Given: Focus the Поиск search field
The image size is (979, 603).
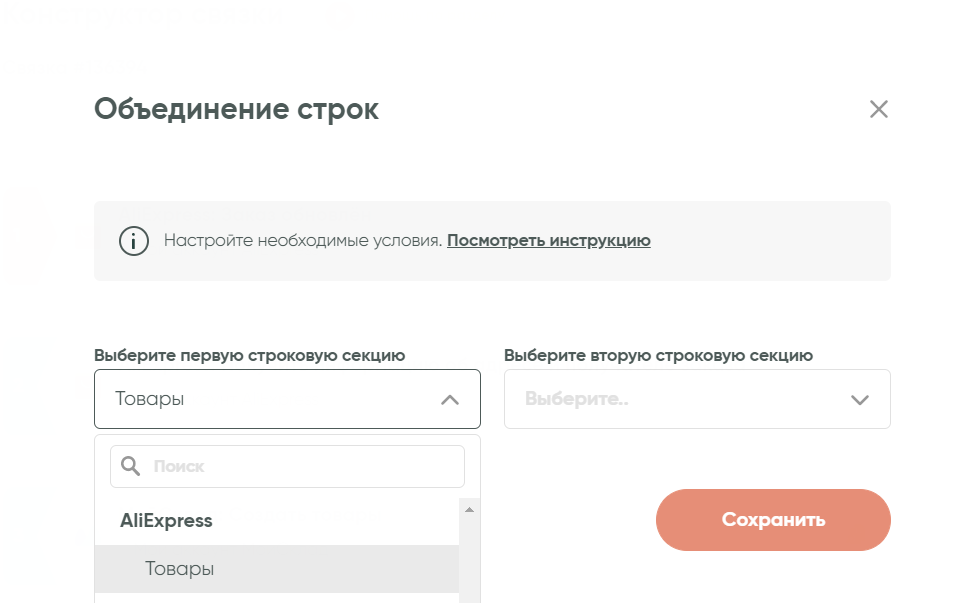Looking at the screenshot, I should pos(300,466).
